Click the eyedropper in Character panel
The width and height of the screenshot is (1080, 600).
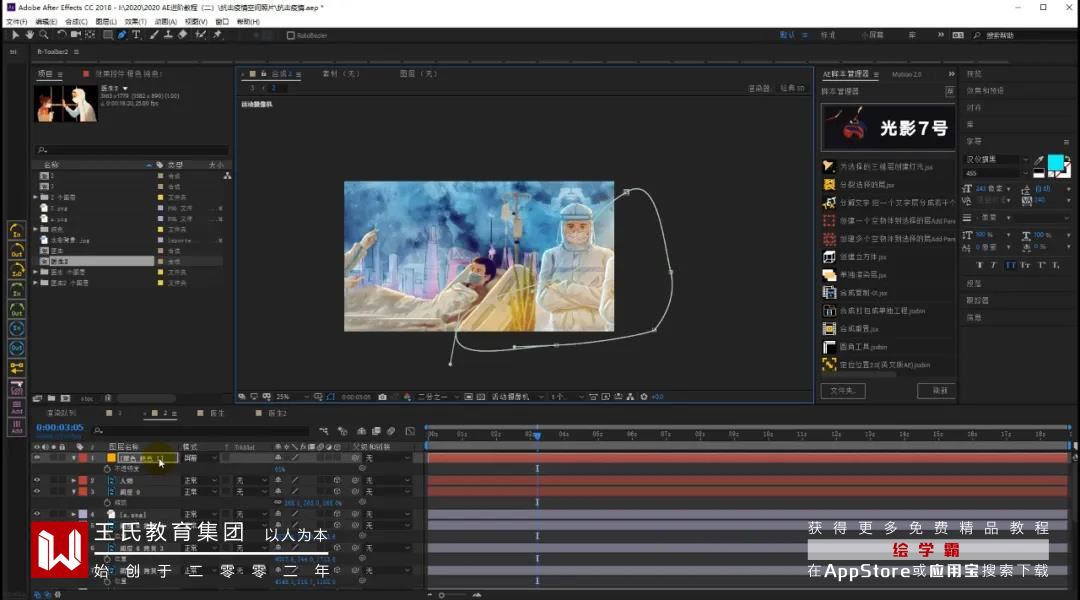[1039, 161]
